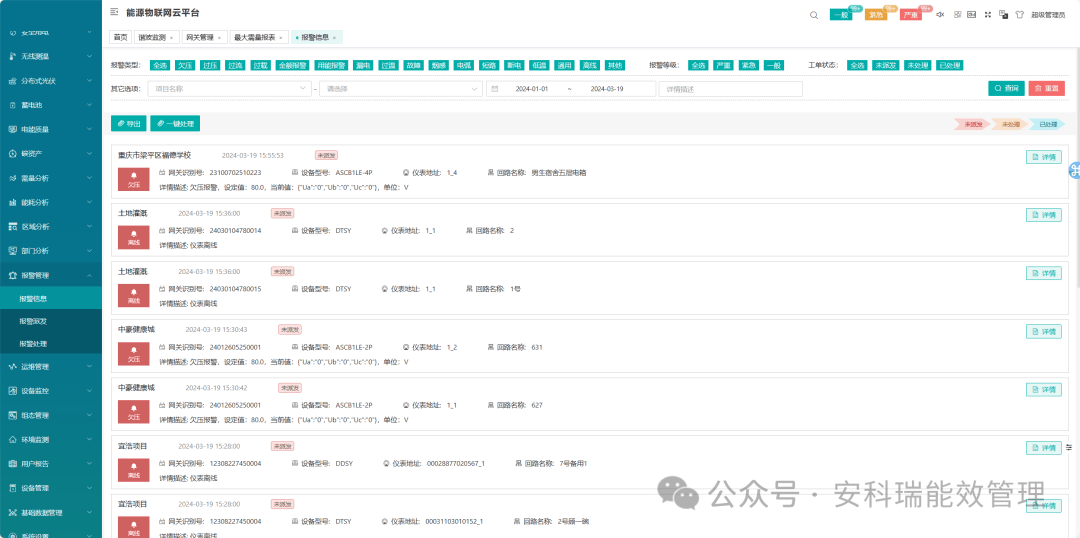Toggle the 过载 alarm type filter
Image resolution: width=1080 pixels, height=538 pixels.
coord(260,65)
